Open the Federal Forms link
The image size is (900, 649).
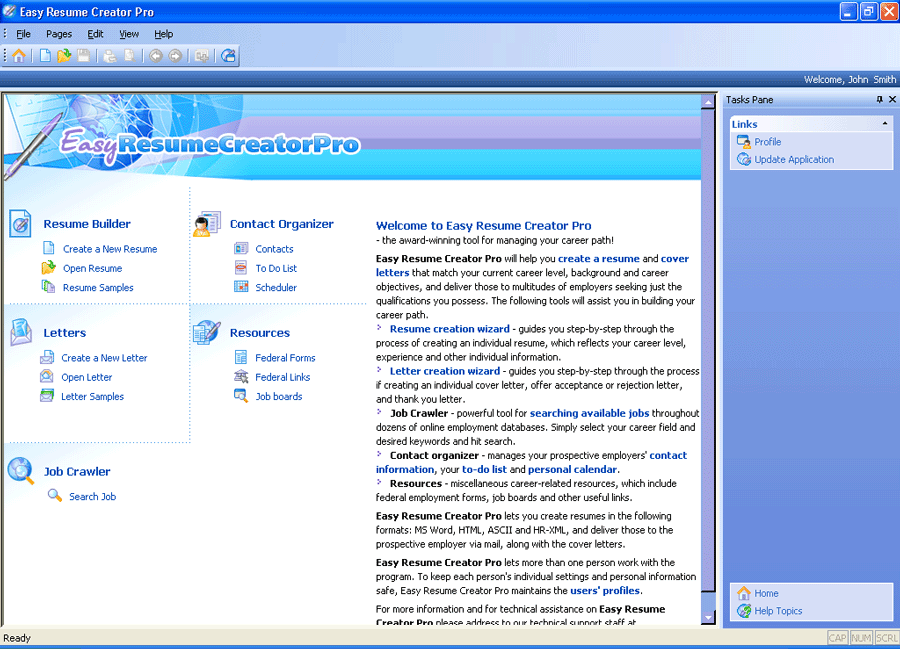click(285, 357)
